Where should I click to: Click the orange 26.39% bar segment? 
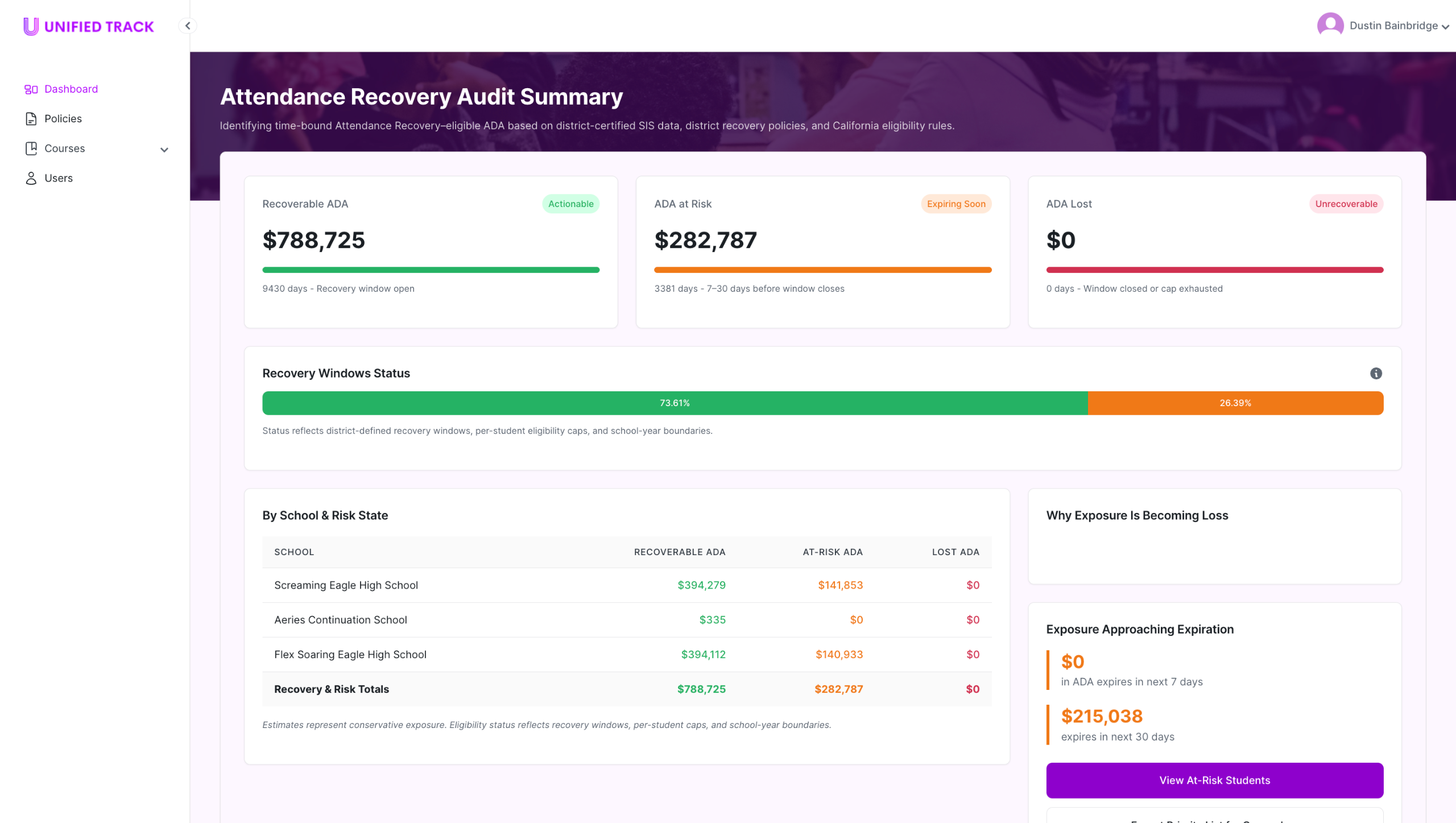pos(1235,403)
